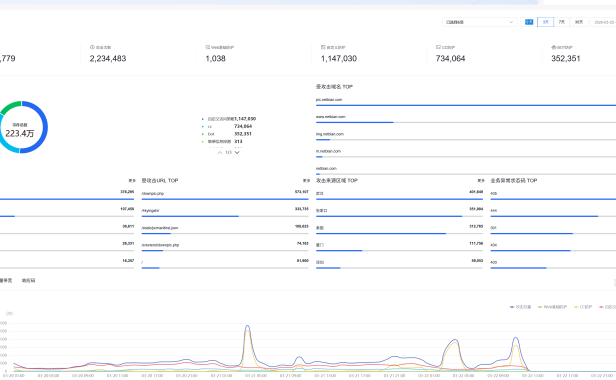This screenshot has height=380, width=616.
Task: Toggle green Web protection series in chart legend
Action: (552, 307)
